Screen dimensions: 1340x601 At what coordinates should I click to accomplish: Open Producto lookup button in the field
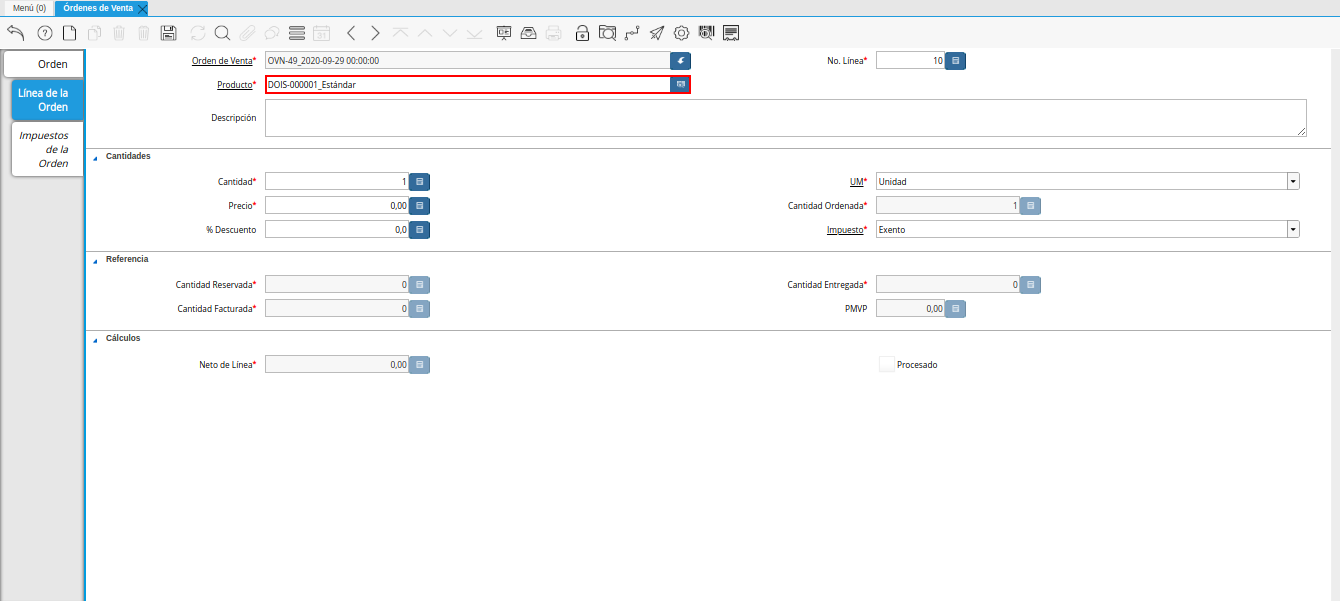point(680,85)
